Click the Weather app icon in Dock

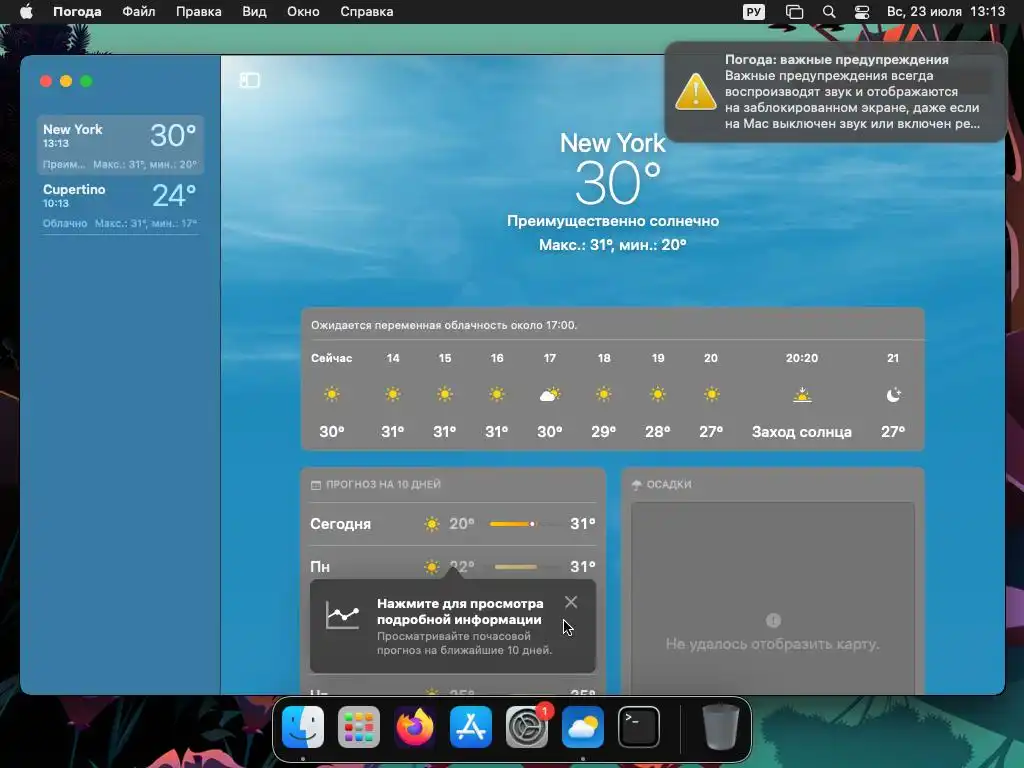click(x=583, y=727)
